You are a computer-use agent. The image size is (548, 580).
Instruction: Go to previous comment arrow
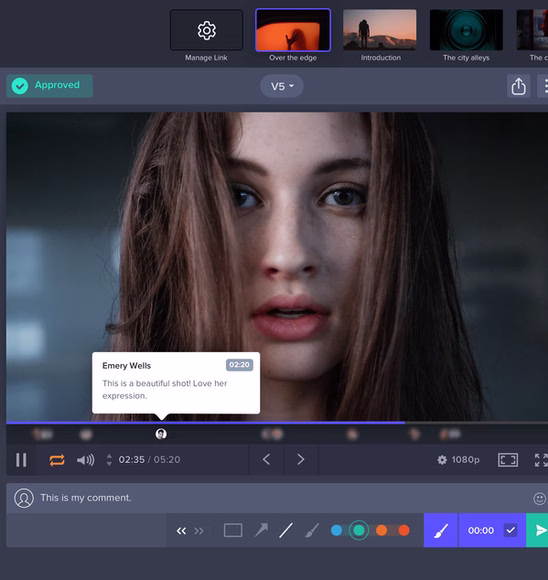click(266, 459)
